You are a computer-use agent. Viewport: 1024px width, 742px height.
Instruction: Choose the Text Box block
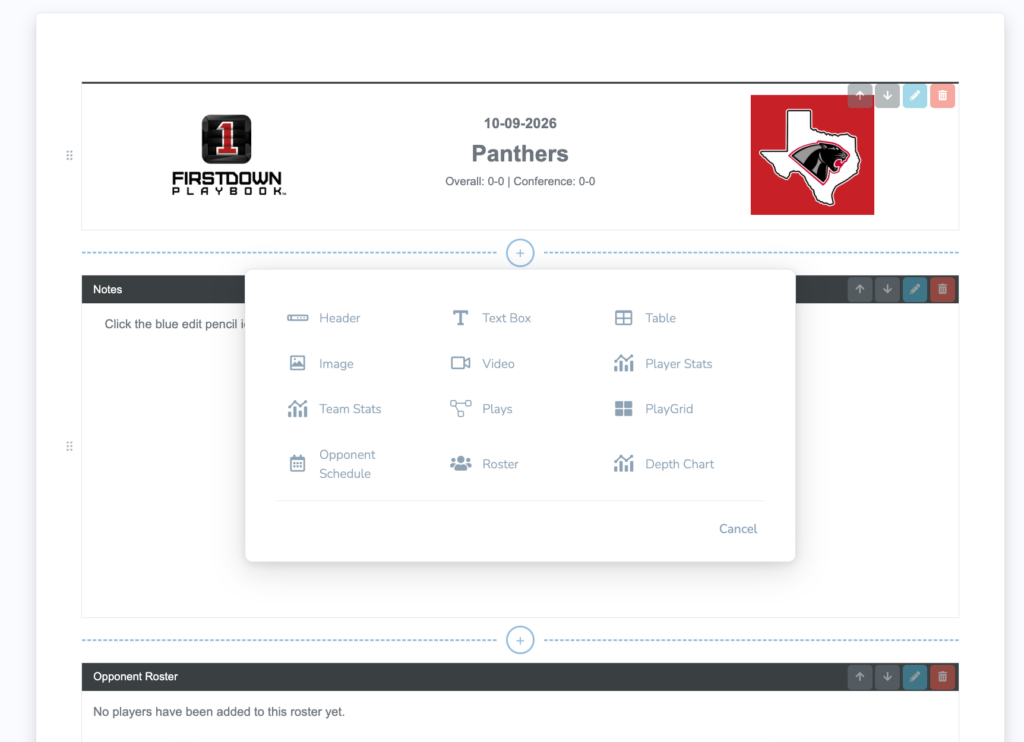tap(491, 318)
